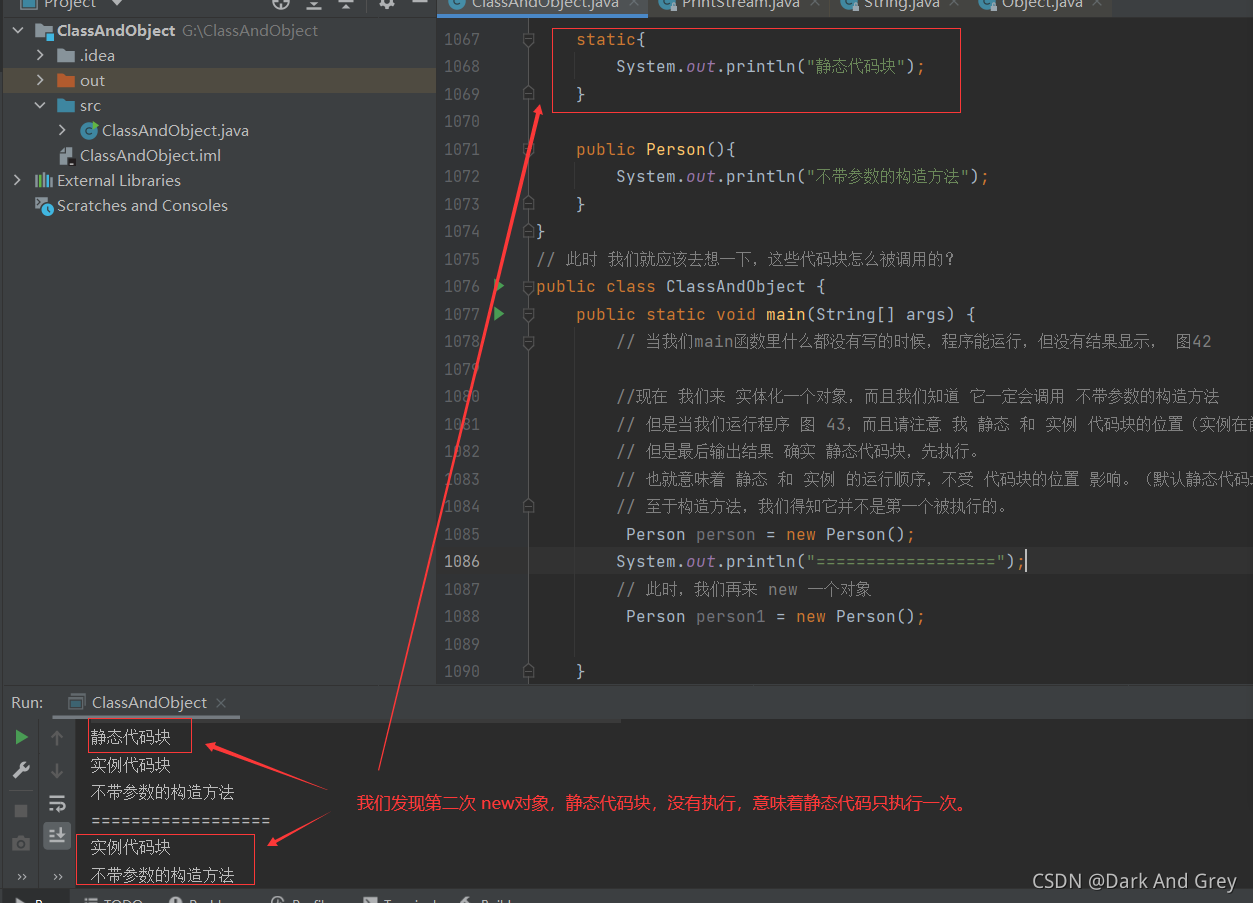Click the 'Run:' panel label
Screen dimensions: 1253x903
(27, 703)
